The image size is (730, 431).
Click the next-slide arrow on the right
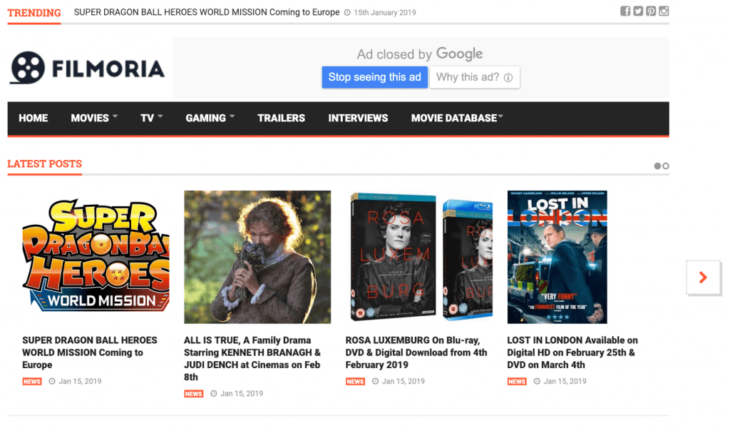[703, 277]
